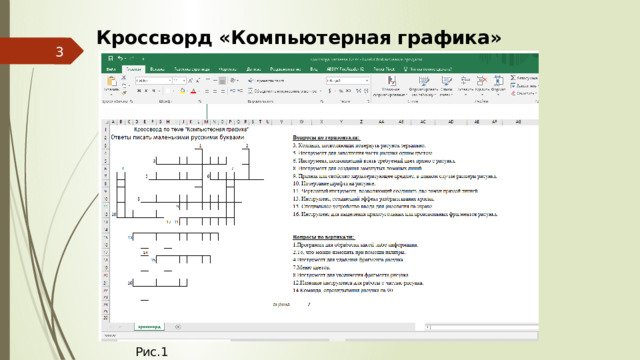Click the Orientation text-angle icon
Screen dimensions: 640x360
pos(233,81)
